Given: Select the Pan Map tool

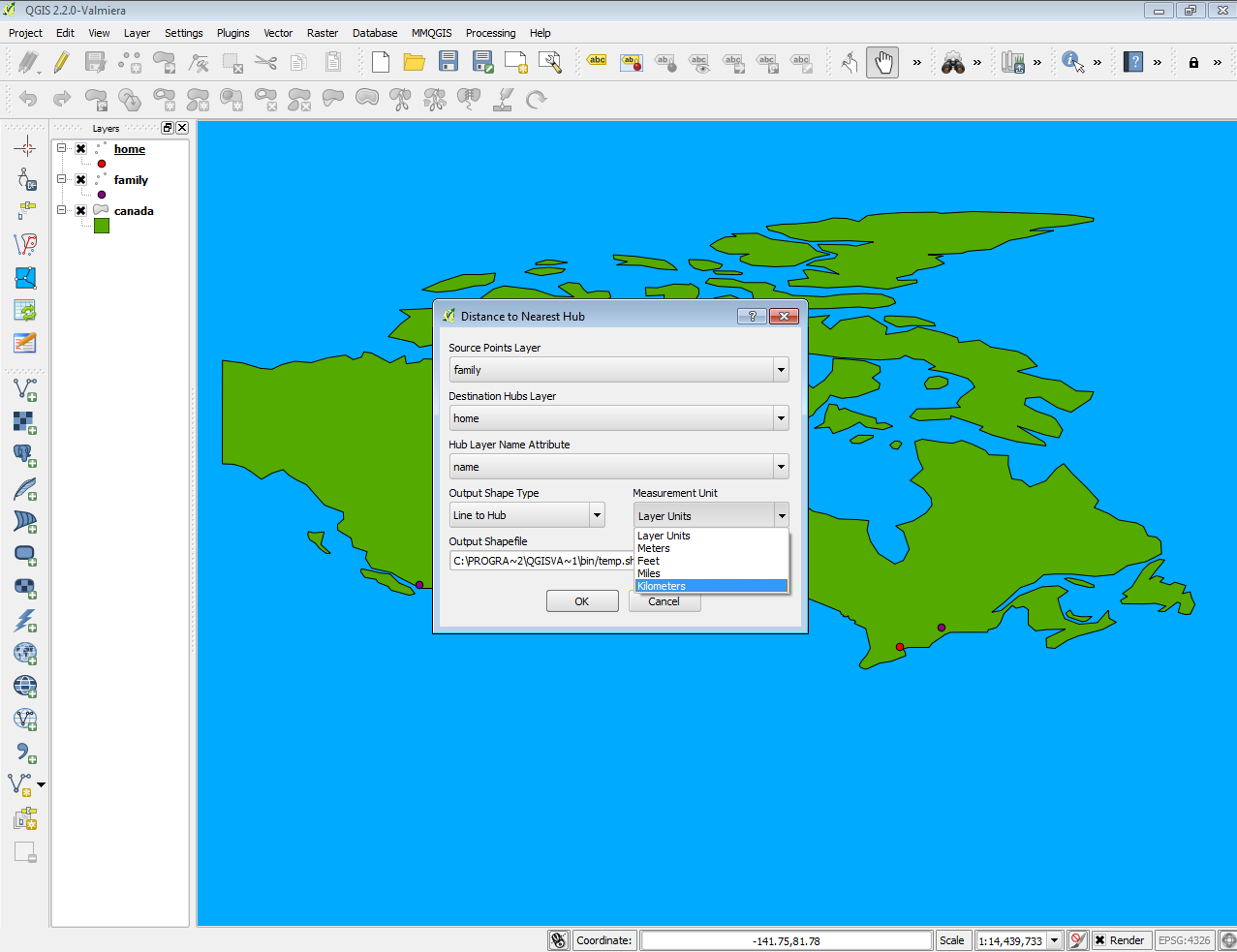Looking at the screenshot, I should pos(881,61).
